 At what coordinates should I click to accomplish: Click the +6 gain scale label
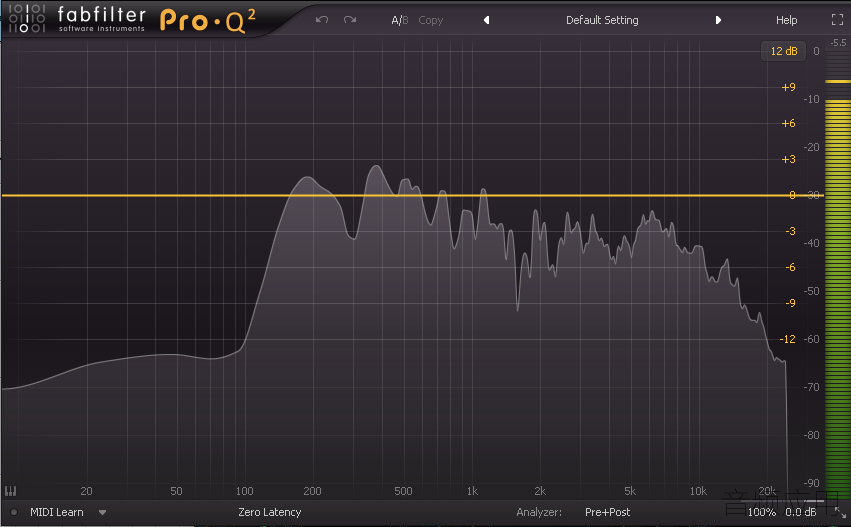click(788, 123)
